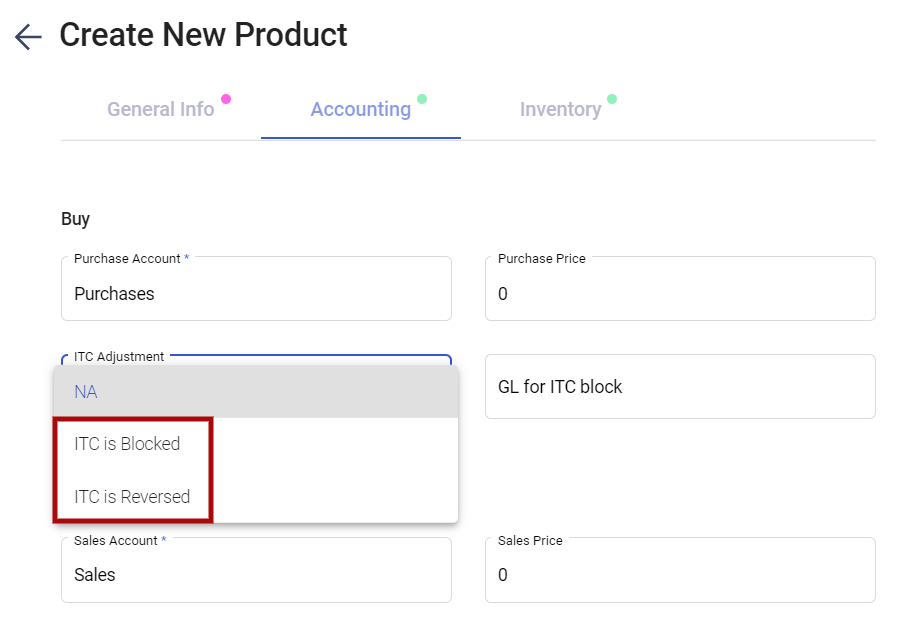Select the Accounting tab
This screenshot has height=632, width=909.
(361, 109)
